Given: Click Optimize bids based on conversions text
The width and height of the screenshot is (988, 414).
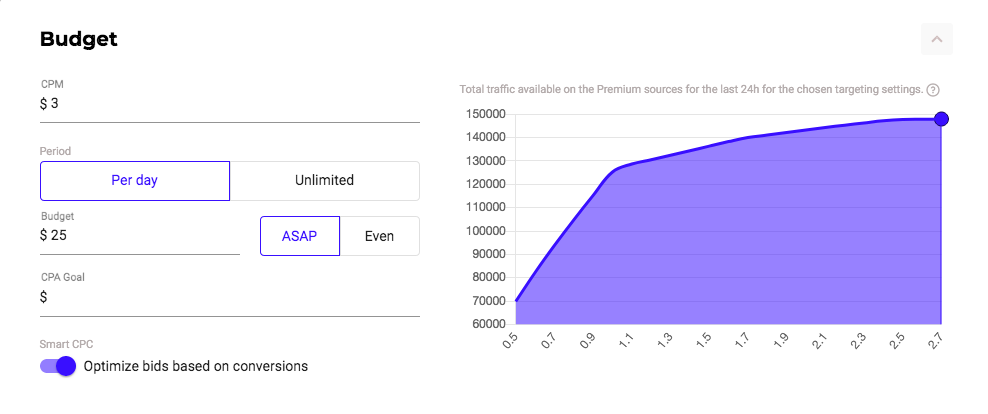Looking at the screenshot, I should point(196,366).
